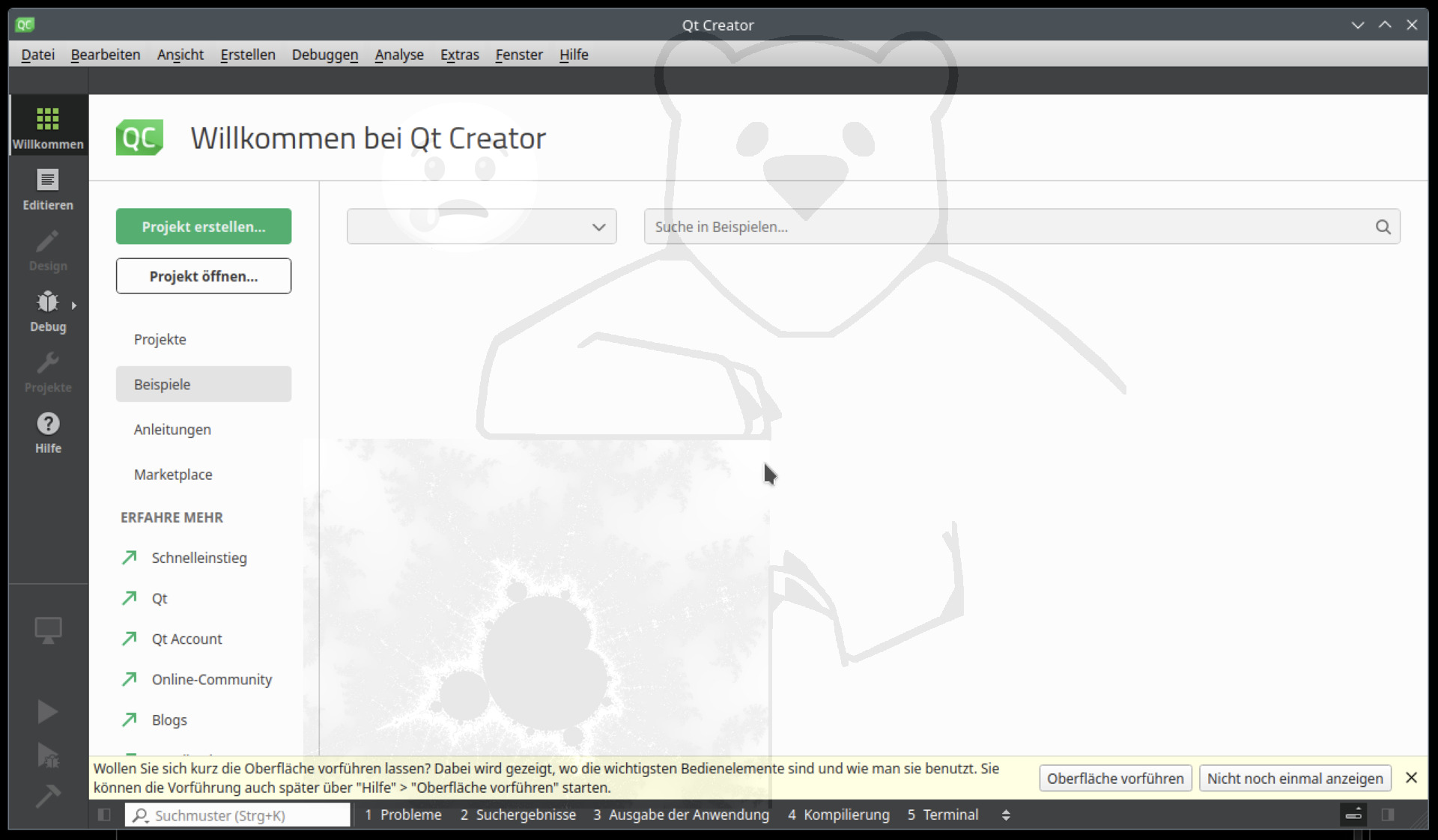Open the Ansicht menu
The width and height of the screenshot is (1438, 840).
click(x=180, y=55)
